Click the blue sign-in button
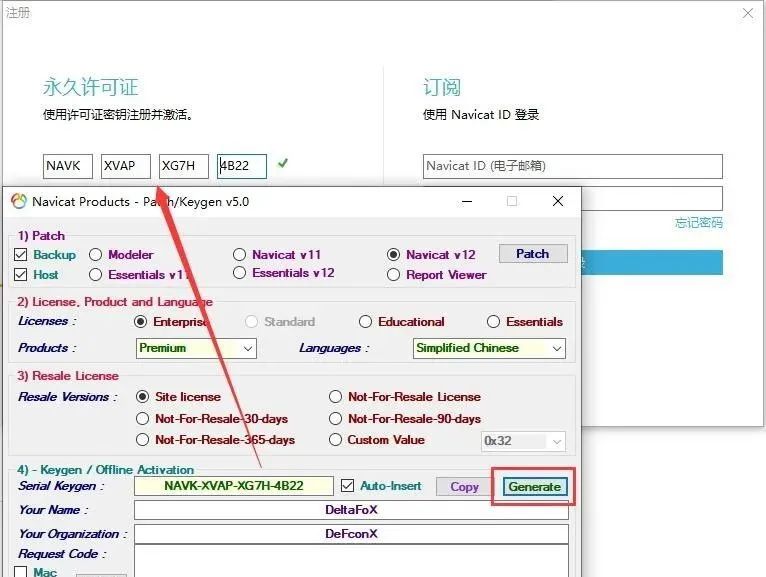Image resolution: width=766 pixels, height=577 pixels. 652,263
